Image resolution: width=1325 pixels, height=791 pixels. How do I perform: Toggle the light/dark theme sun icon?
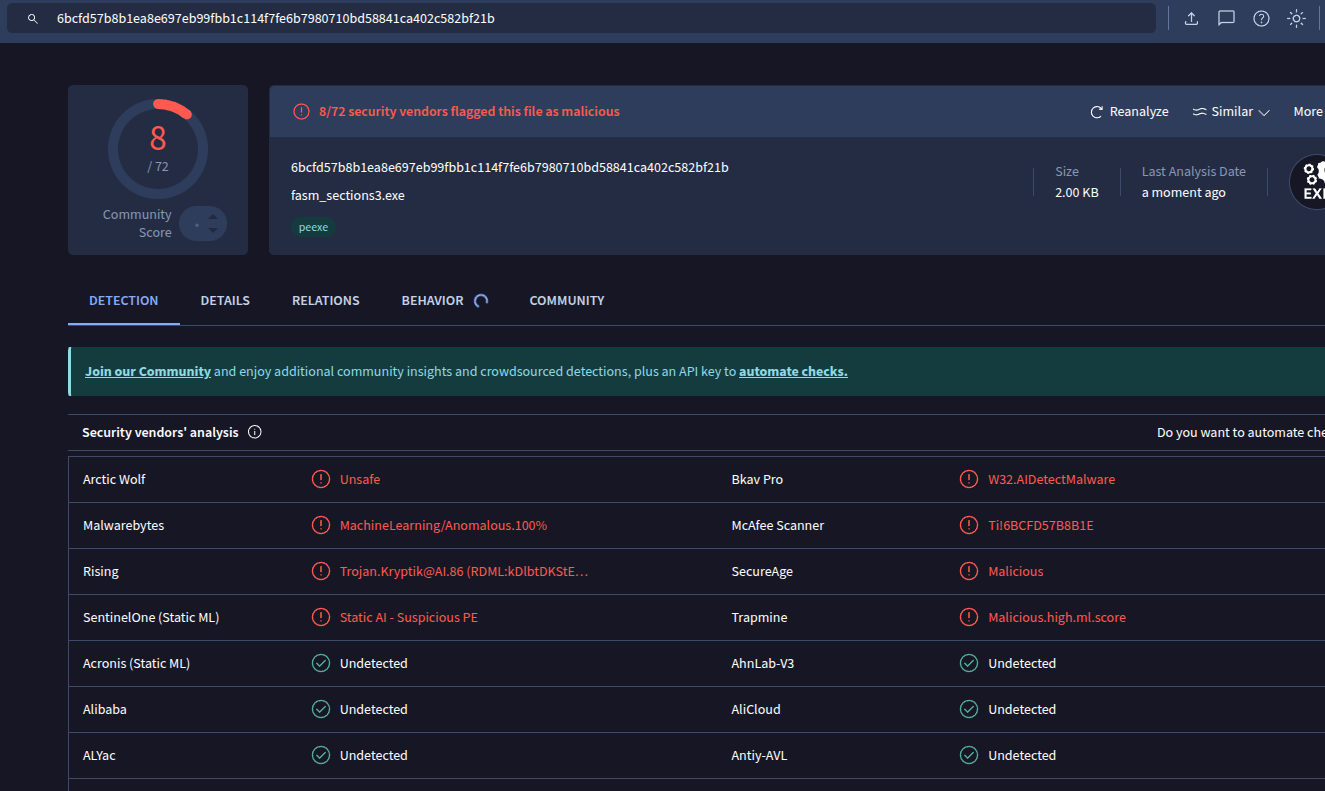coord(1296,18)
